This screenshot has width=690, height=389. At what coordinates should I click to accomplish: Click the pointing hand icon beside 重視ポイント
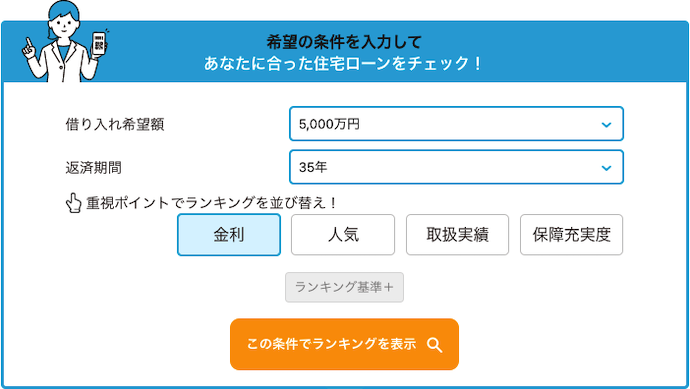click(x=73, y=203)
